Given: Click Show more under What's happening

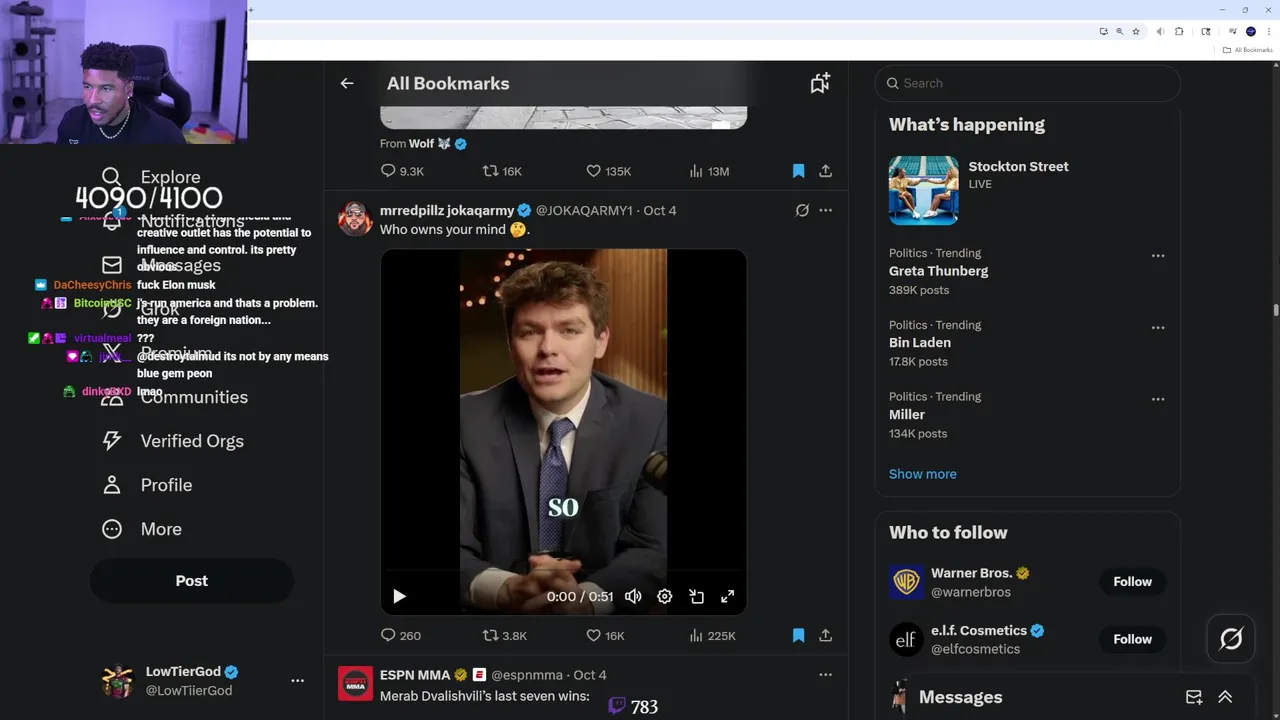Looking at the screenshot, I should click(x=922, y=474).
